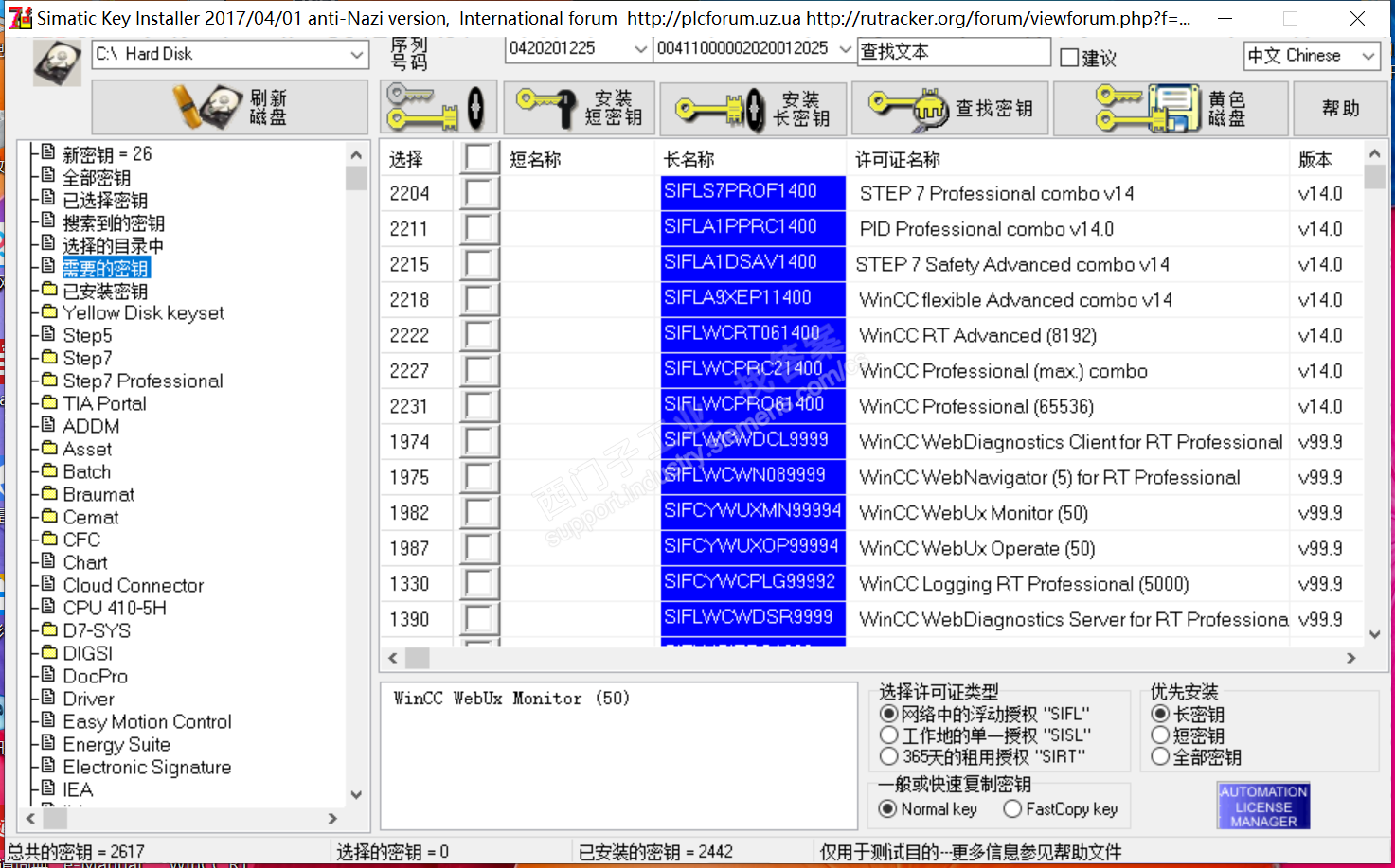Image resolution: width=1395 pixels, height=868 pixels.
Task: Click the tree panel's horizontal scroll right arrow
Action: (332, 818)
